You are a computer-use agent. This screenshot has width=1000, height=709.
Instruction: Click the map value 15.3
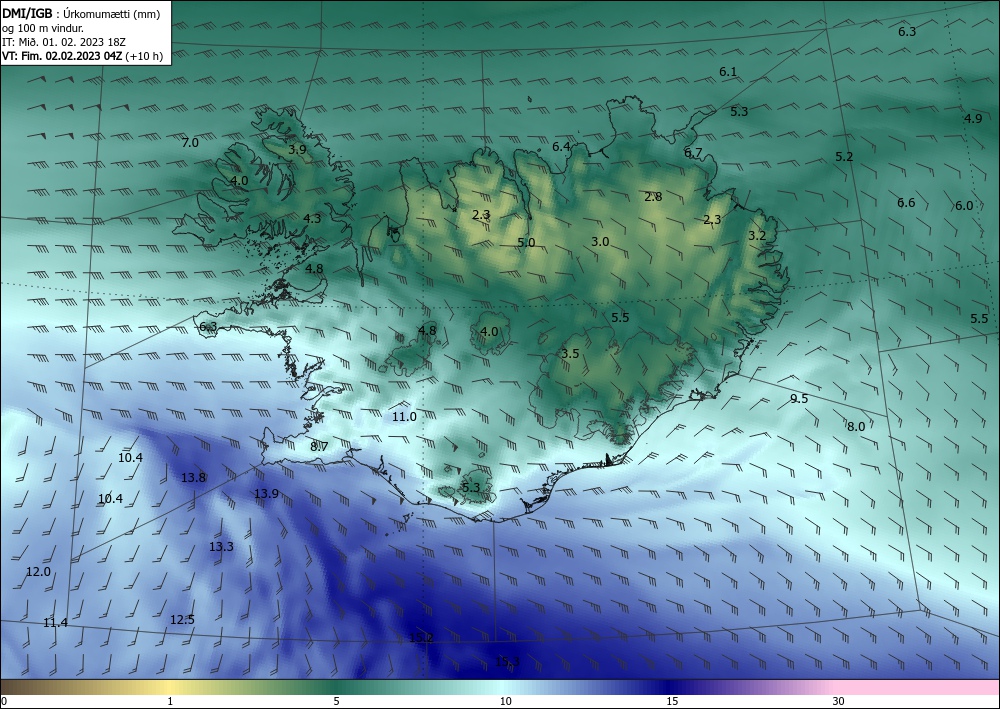tap(508, 662)
